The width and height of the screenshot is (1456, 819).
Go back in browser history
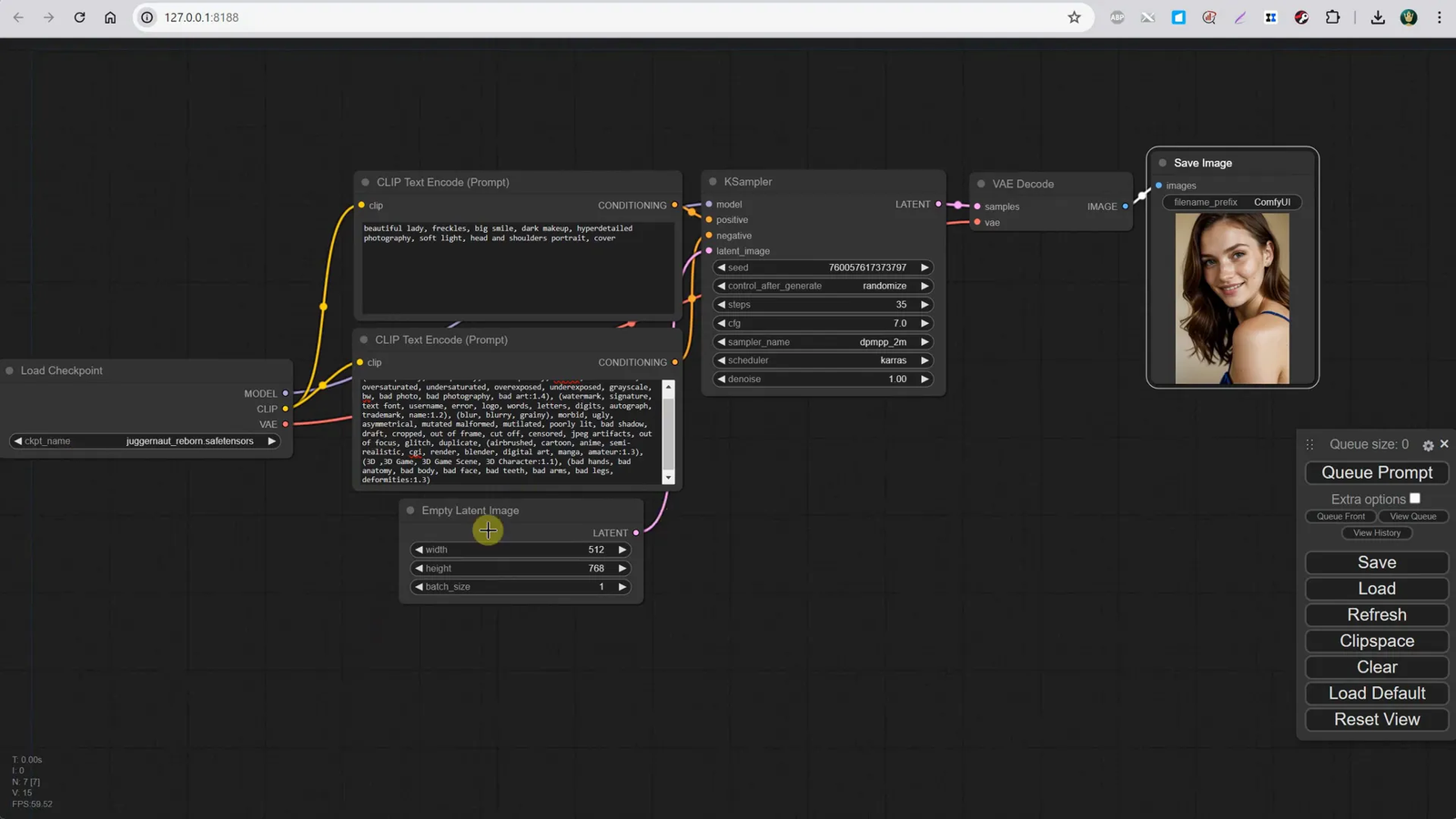18,17
